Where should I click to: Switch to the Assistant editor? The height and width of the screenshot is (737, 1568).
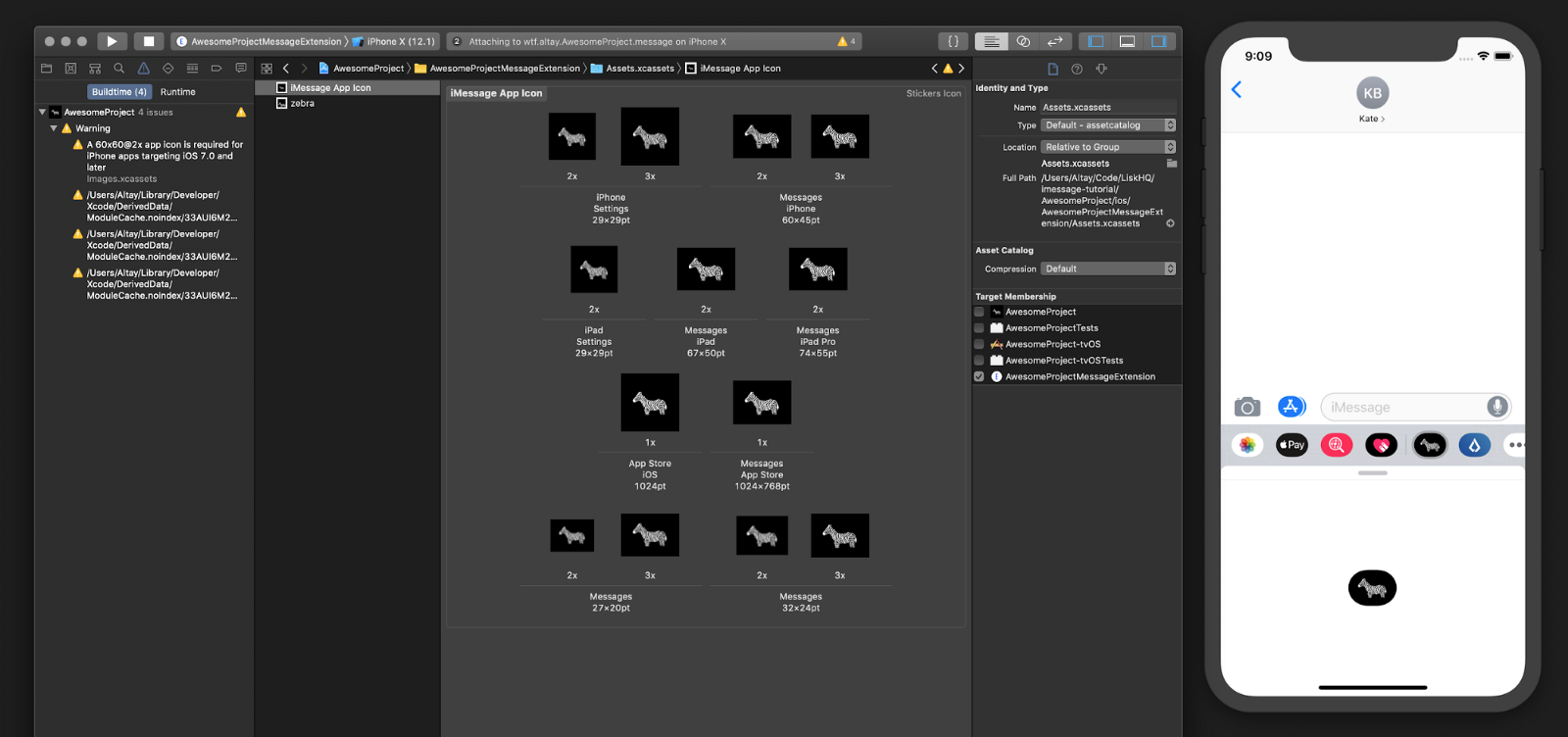pyautogui.click(x=1023, y=41)
